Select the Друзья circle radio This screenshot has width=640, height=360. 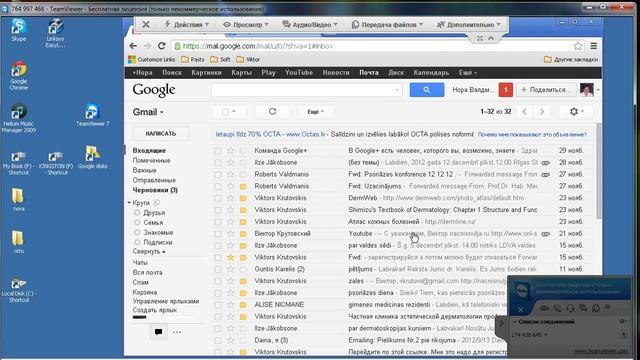pyautogui.click(x=137, y=213)
